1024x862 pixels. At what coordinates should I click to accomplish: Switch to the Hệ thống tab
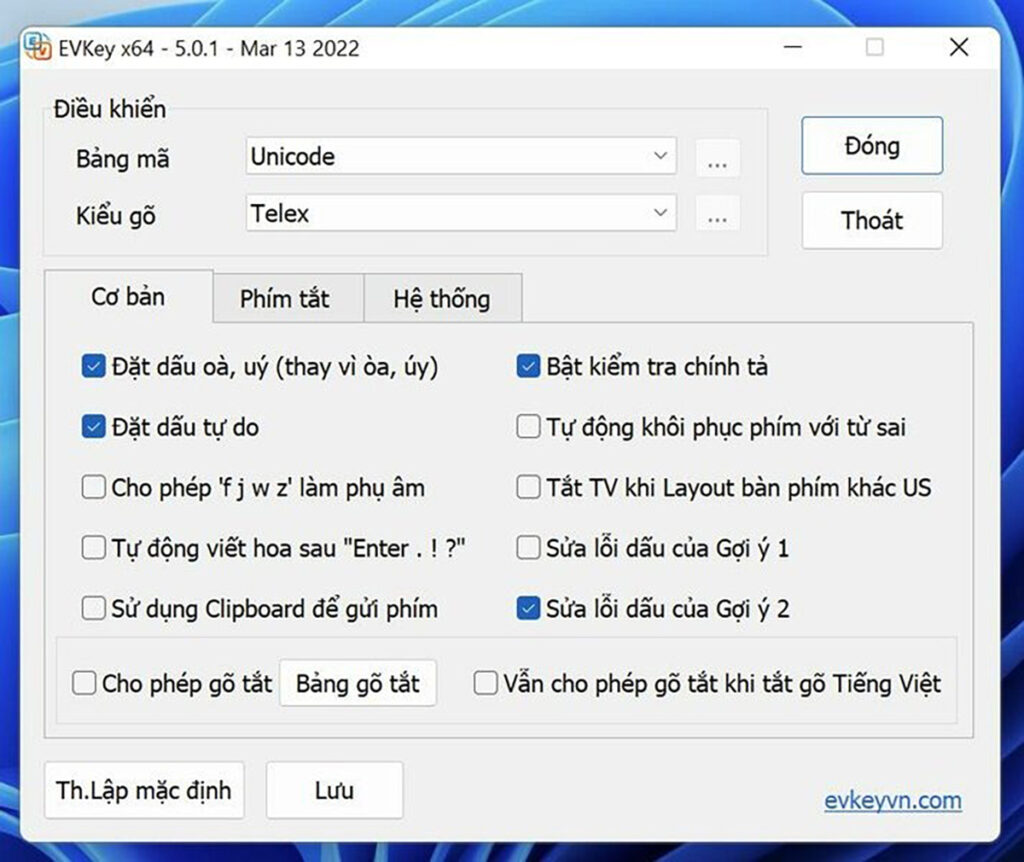[441, 299]
